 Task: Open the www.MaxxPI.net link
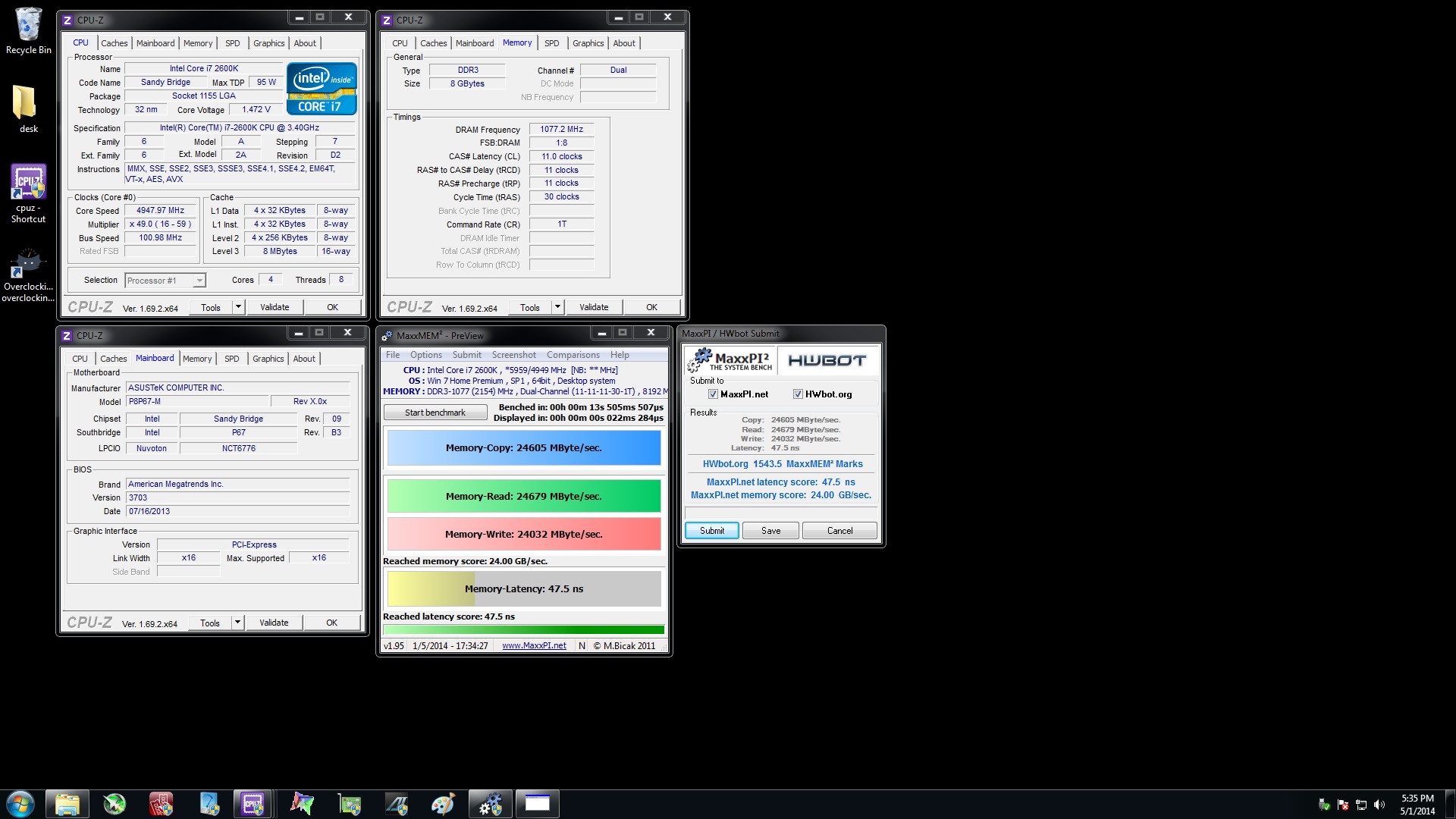[534, 646]
